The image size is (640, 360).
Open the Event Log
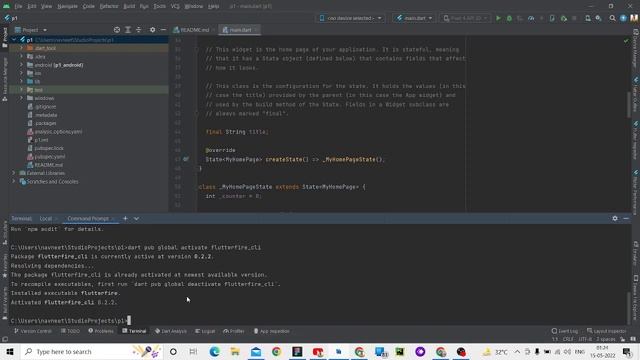point(565,331)
